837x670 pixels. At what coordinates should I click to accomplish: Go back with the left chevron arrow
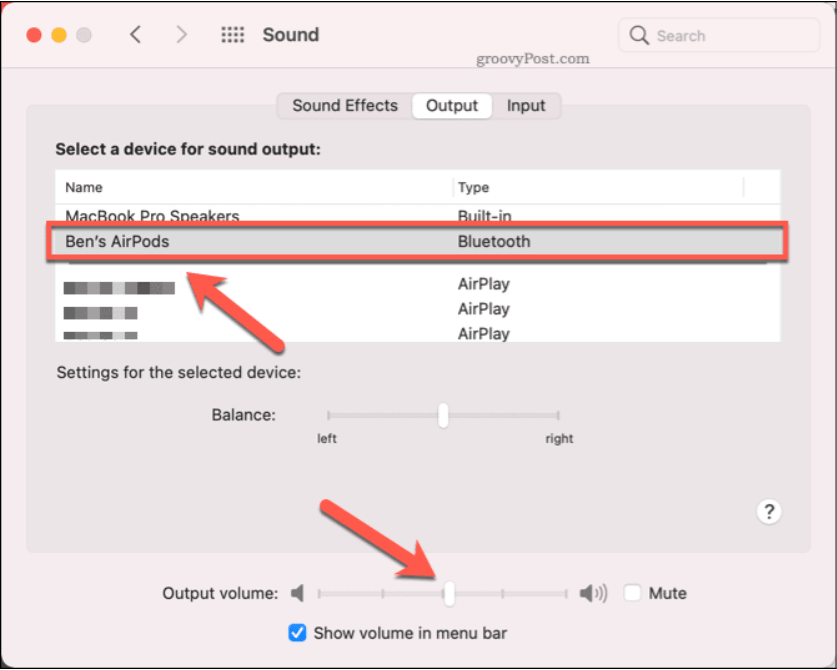[x=136, y=35]
